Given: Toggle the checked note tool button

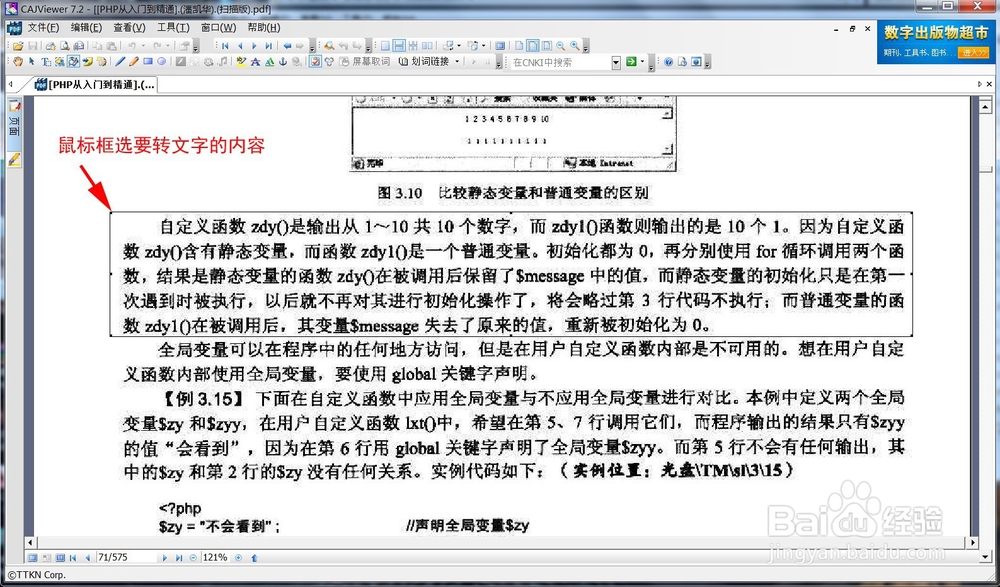Looking at the screenshot, I should [315, 61].
